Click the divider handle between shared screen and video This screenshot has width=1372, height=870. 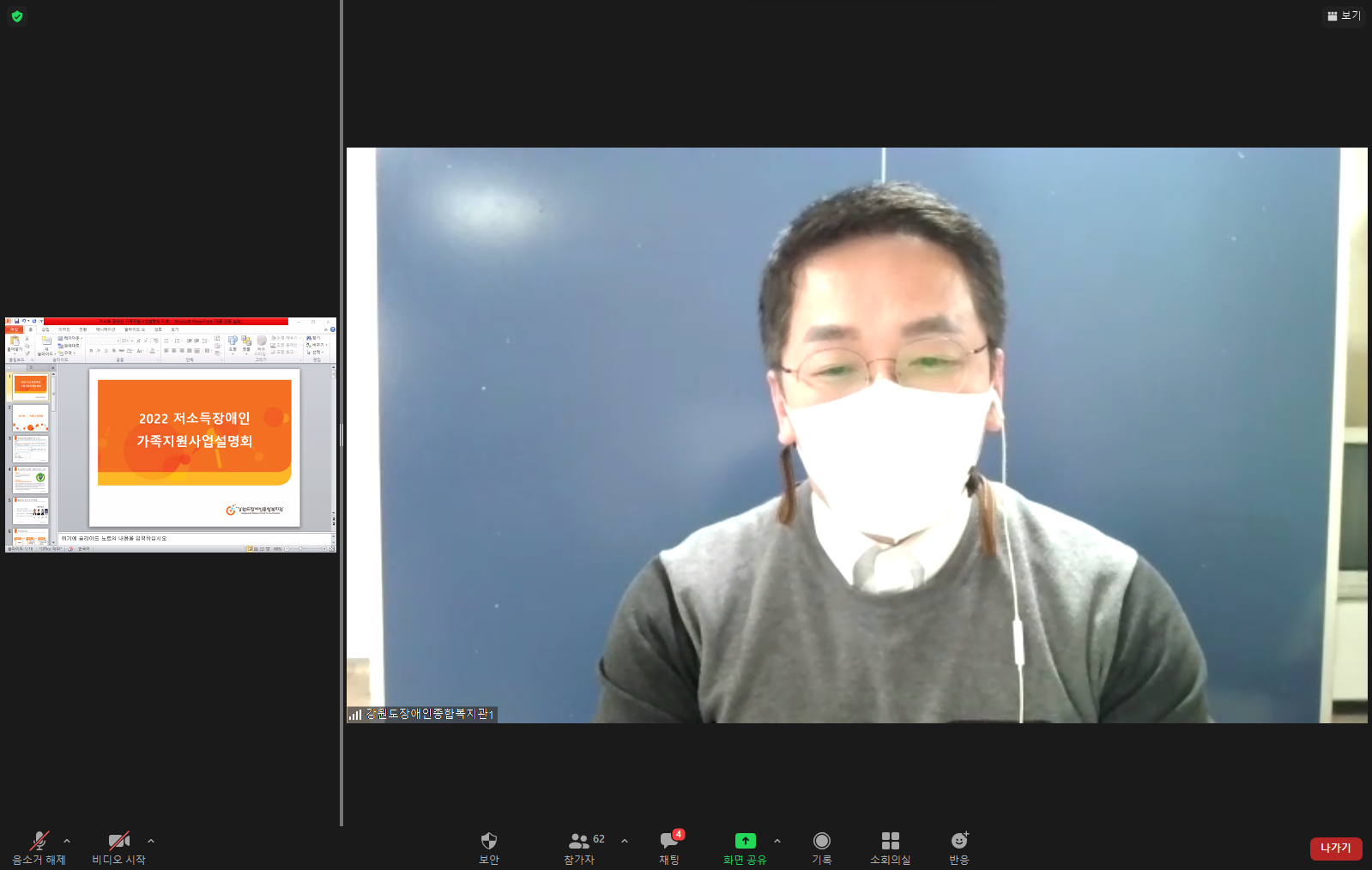coord(341,435)
